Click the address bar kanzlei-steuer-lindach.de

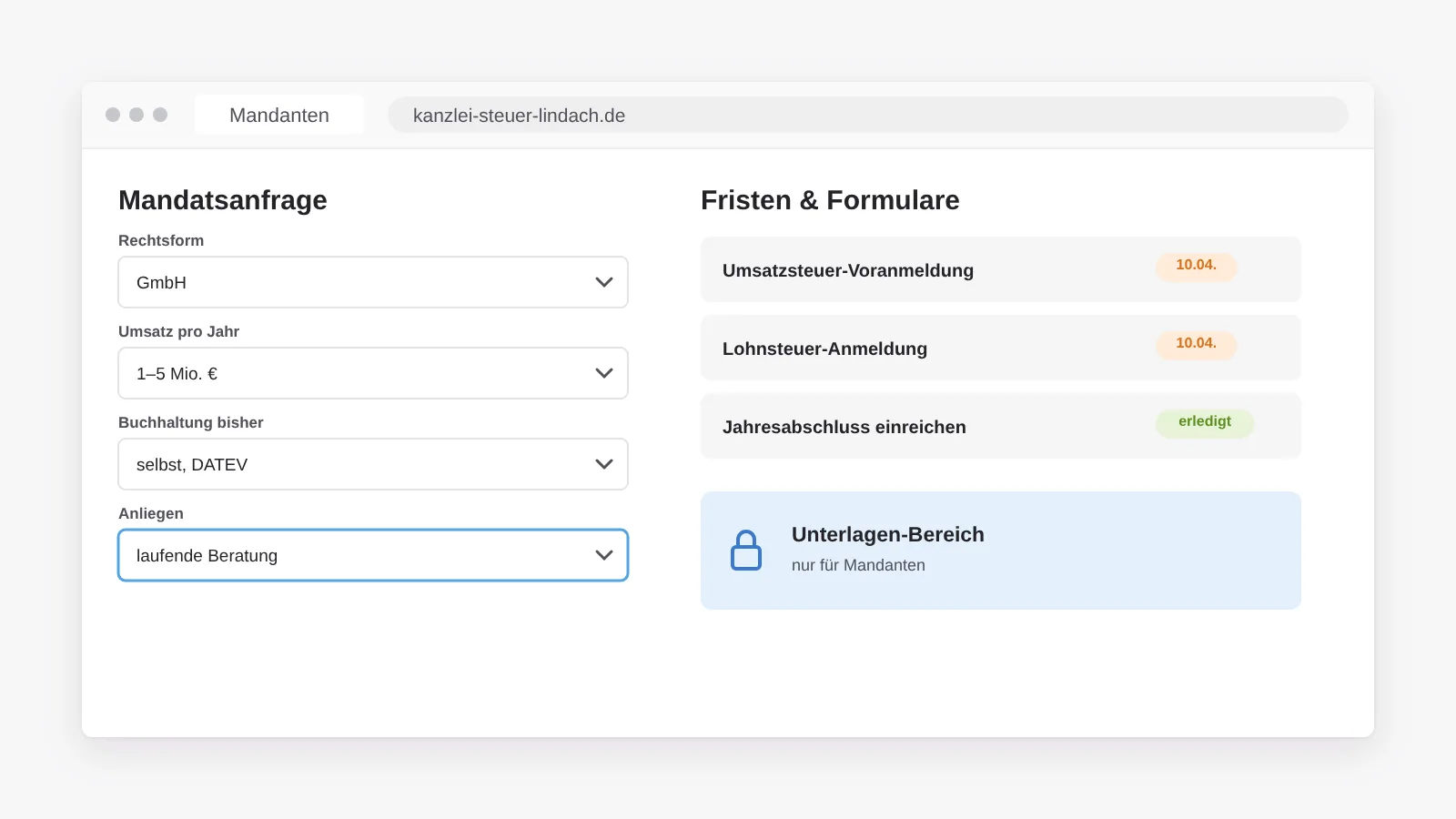[x=868, y=116]
